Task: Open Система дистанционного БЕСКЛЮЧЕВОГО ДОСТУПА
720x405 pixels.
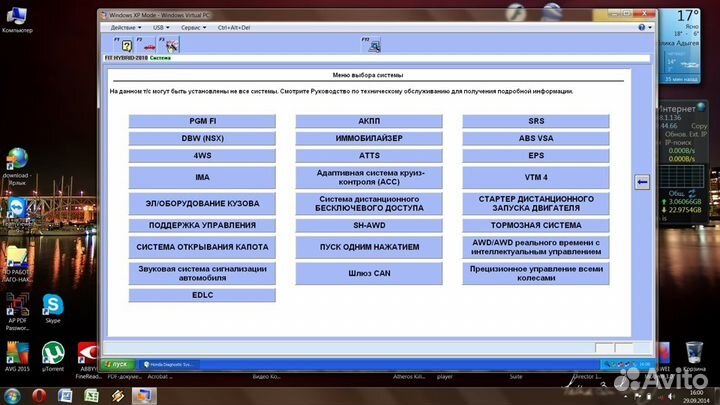Action: 369,203
